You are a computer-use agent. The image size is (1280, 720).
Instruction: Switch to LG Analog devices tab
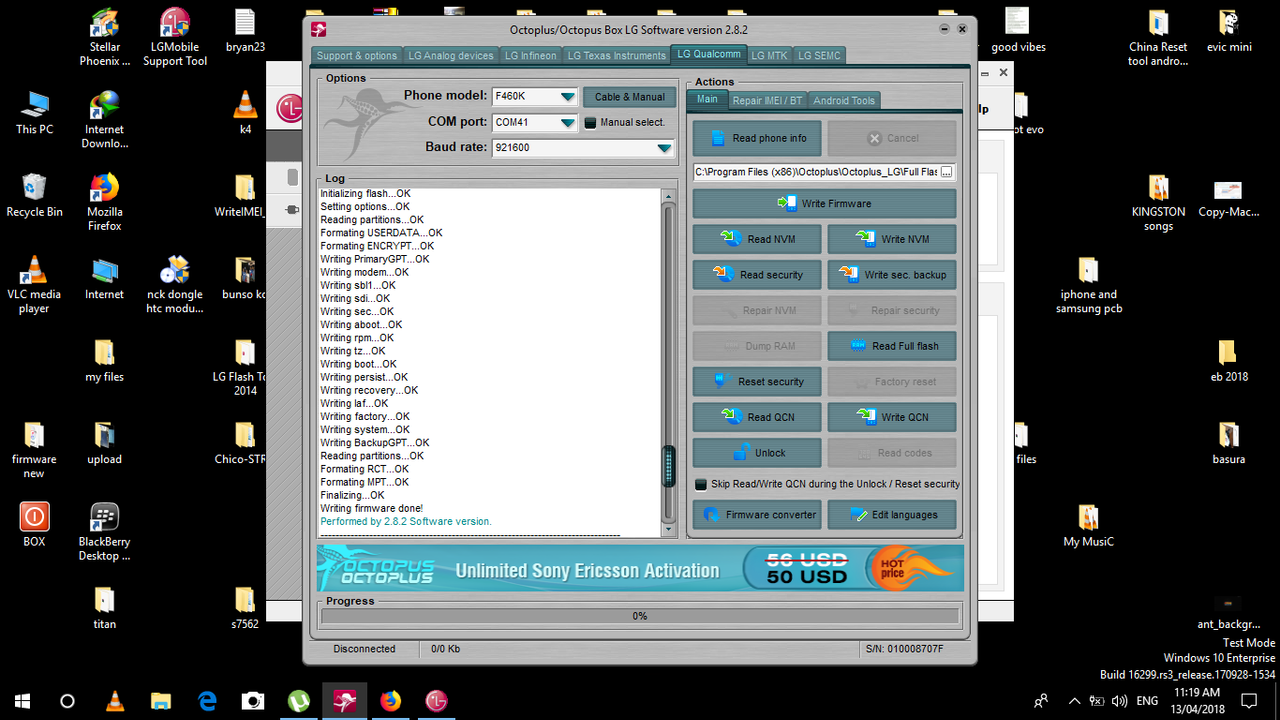pyautogui.click(x=451, y=56)
